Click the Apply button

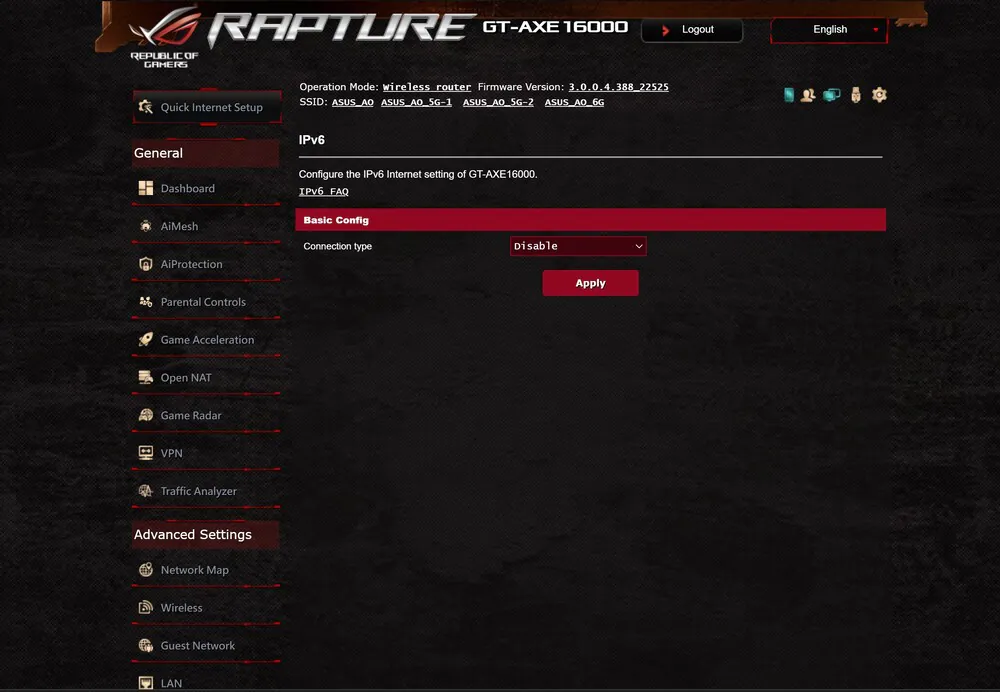pos(590,283)
